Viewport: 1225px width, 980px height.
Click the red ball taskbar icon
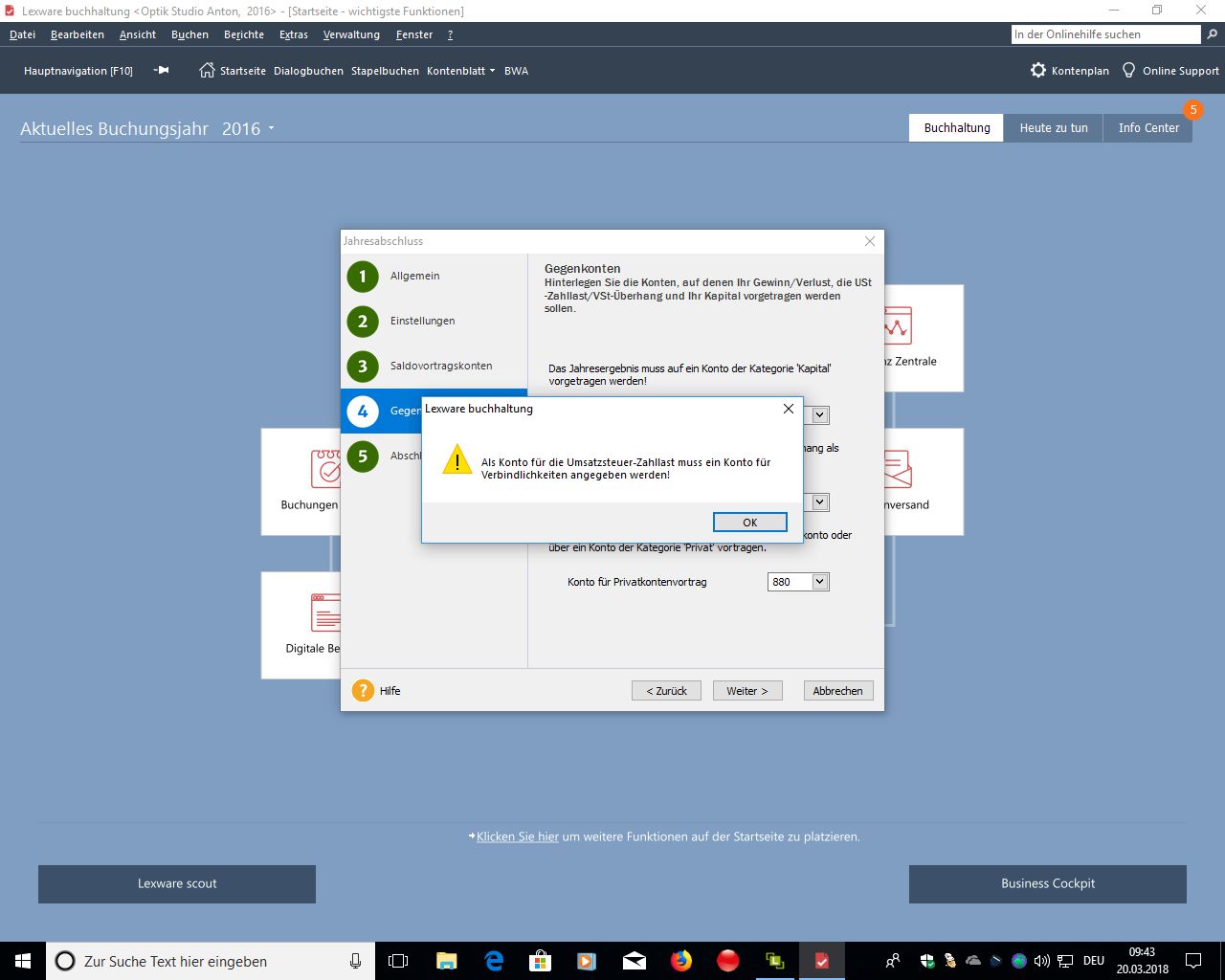click(x=728, y=961)
